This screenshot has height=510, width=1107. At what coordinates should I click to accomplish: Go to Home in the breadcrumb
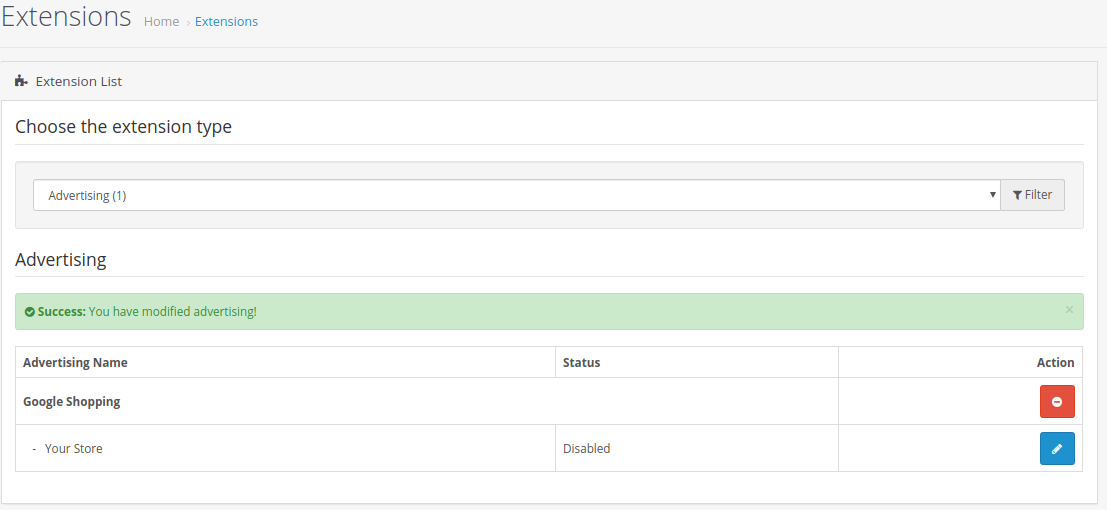point(162,22)
